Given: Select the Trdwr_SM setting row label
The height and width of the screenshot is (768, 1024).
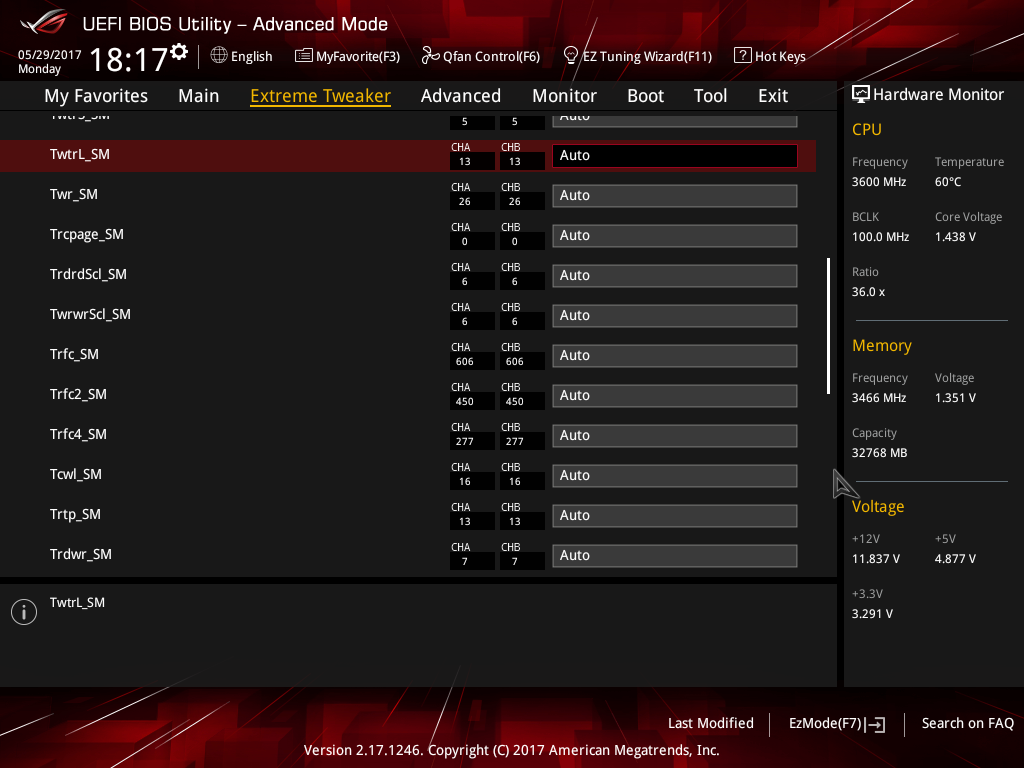Looking at the screenshot, I should coord(81,554).
